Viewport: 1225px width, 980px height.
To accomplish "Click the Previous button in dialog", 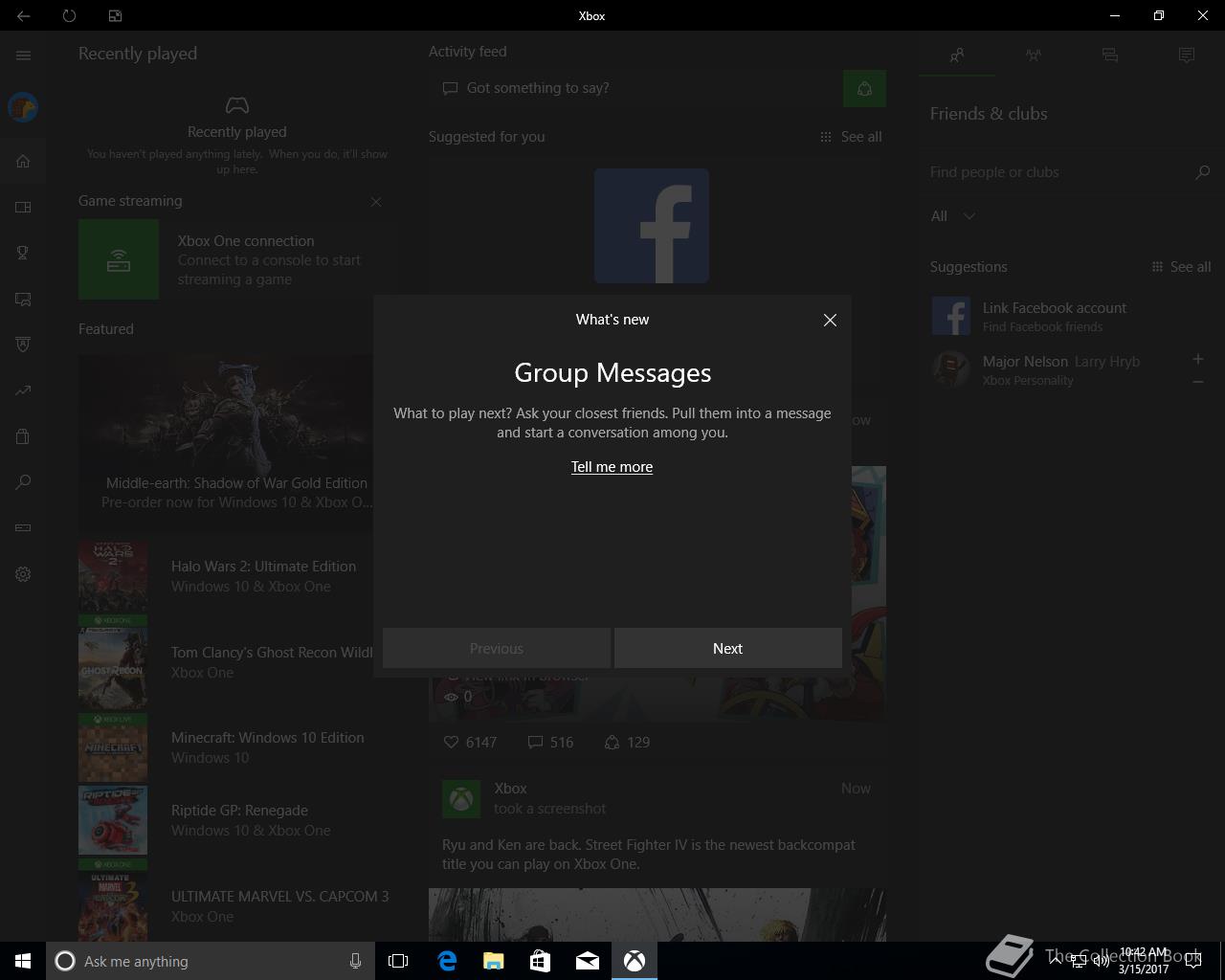I will coord(497,648).
